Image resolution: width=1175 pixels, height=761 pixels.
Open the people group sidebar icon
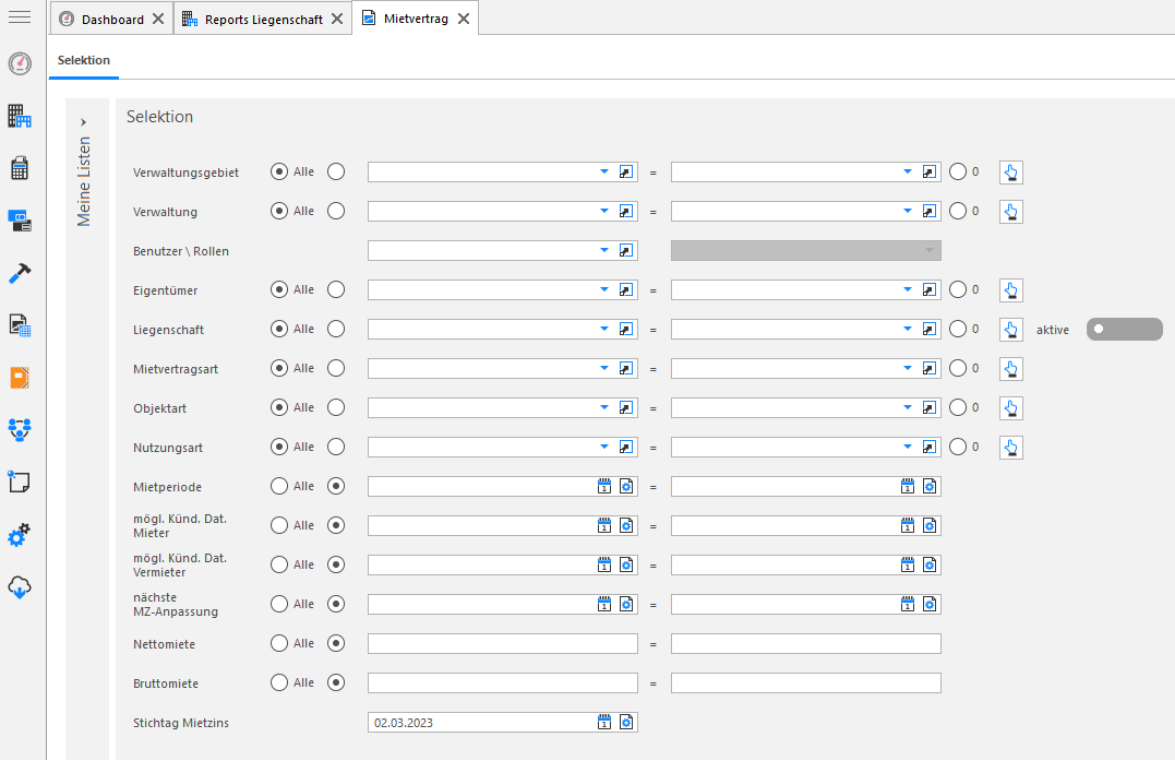(x=19, y=430)
